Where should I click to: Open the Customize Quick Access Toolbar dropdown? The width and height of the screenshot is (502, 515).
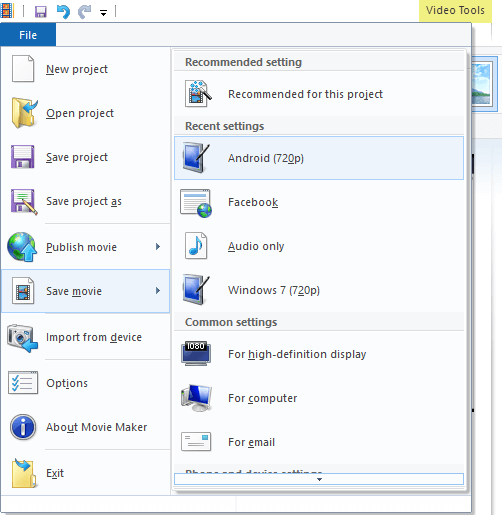pyautogui.click(x=103, y=13)
